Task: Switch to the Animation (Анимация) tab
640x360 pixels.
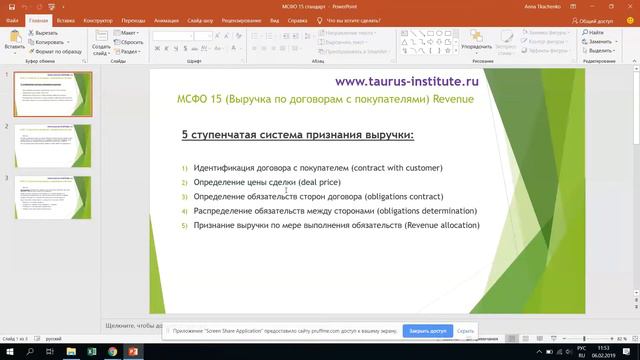Action: (x=166, y=20)
